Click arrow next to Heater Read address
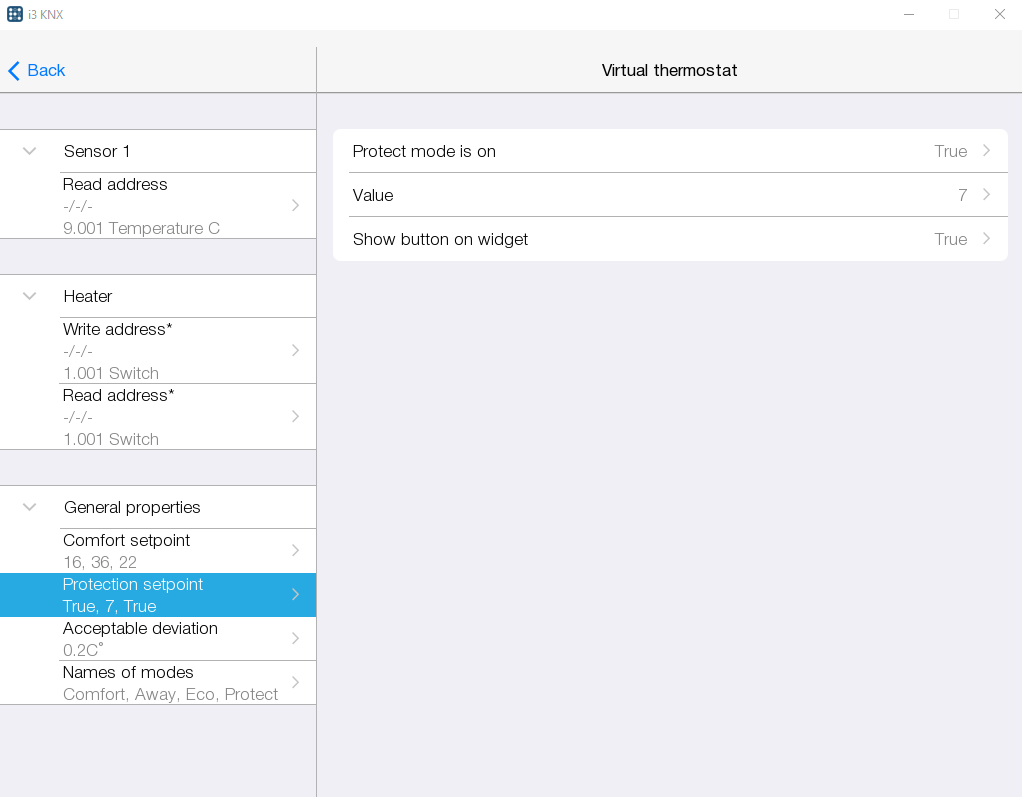The height and width of the screenshot is (797, 1022). pos(295,416)
